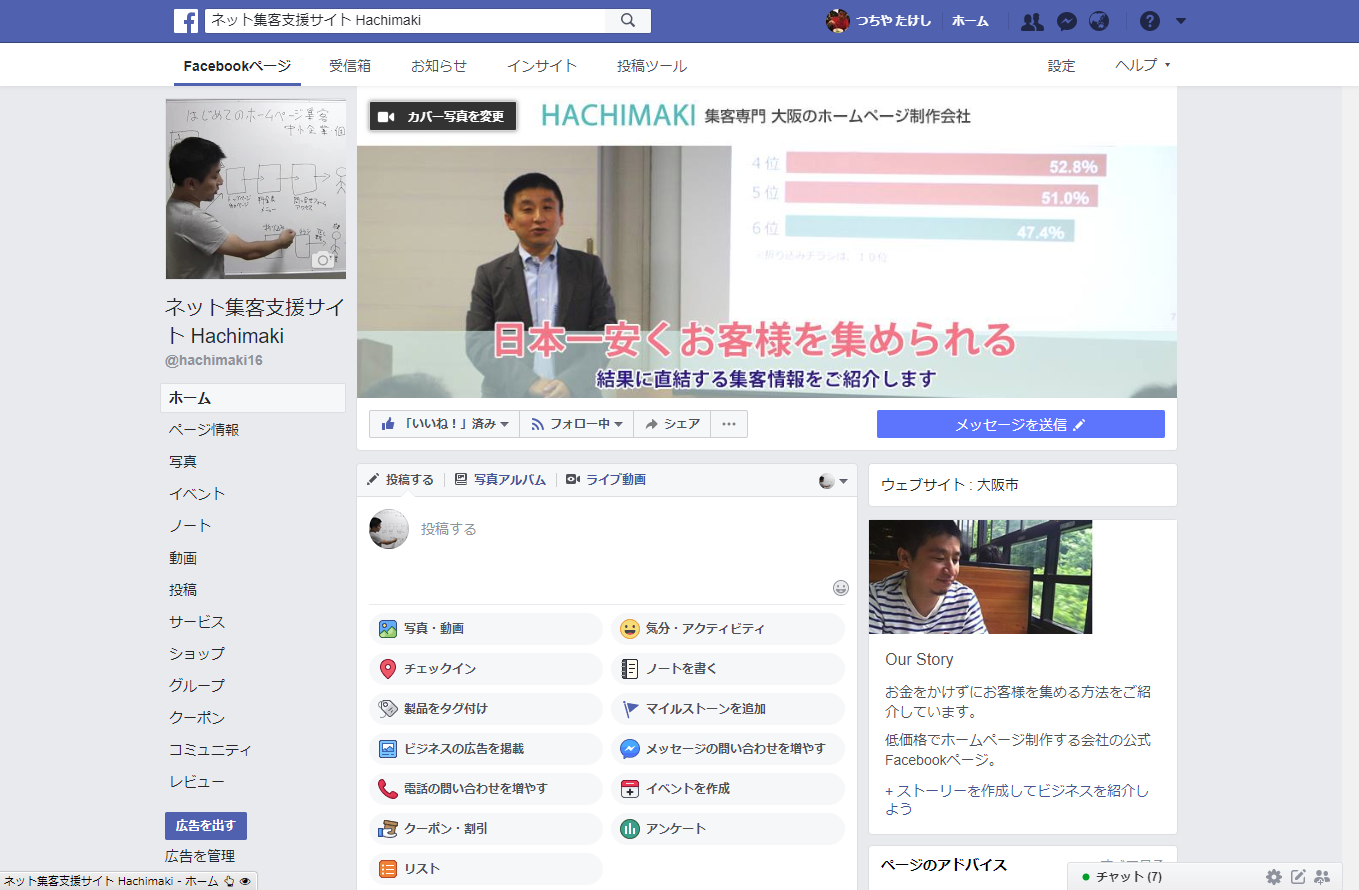Switch to the Facebookページ tab

tap(237, 66)
